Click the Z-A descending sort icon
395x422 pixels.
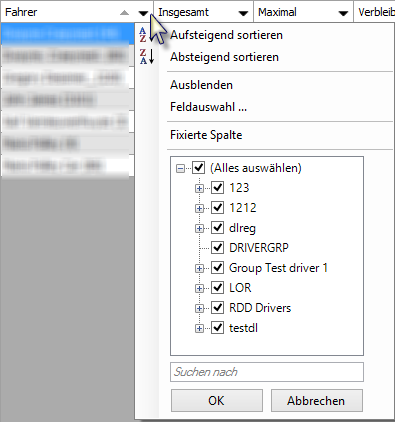(147, 56)
